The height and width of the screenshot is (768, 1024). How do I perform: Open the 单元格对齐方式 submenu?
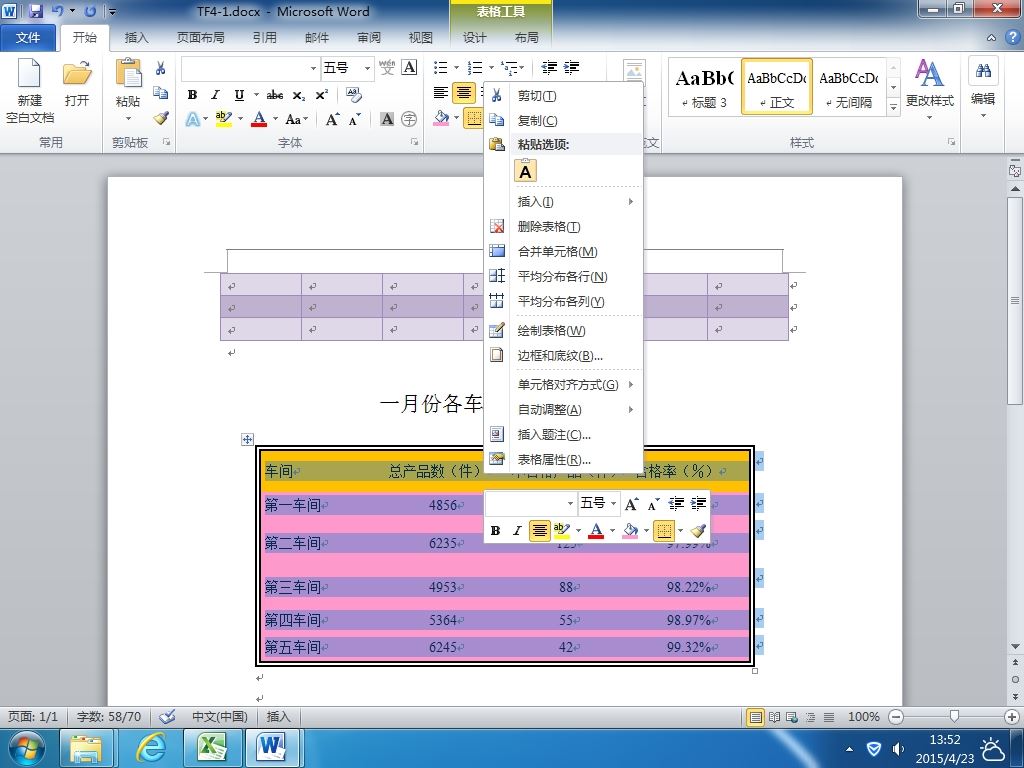coord(567,385)
